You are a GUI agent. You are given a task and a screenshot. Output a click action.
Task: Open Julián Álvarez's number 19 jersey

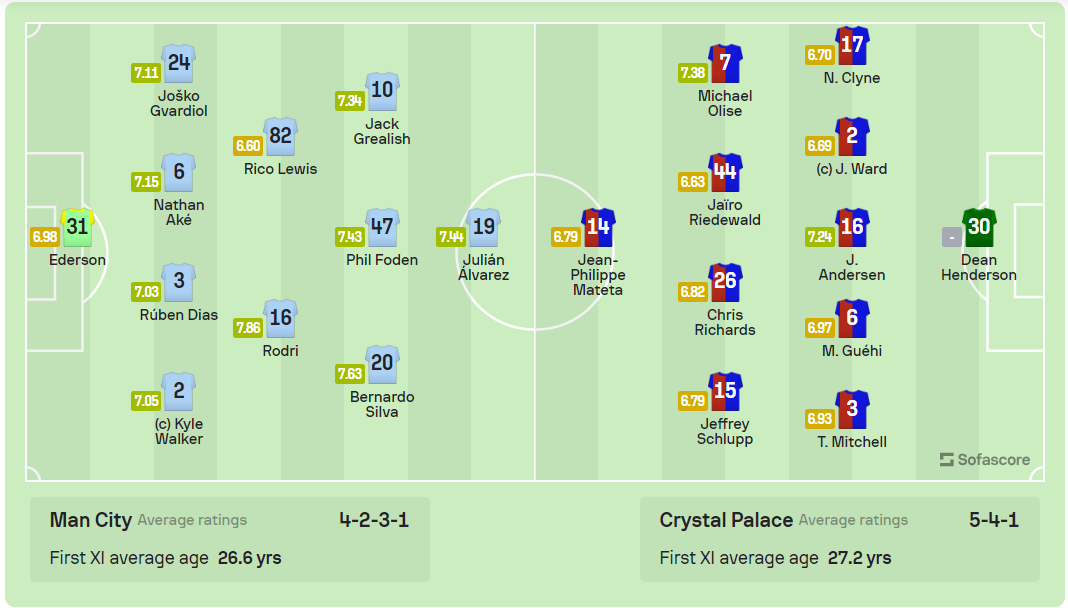pyautogui.click(x=483, y=227)
